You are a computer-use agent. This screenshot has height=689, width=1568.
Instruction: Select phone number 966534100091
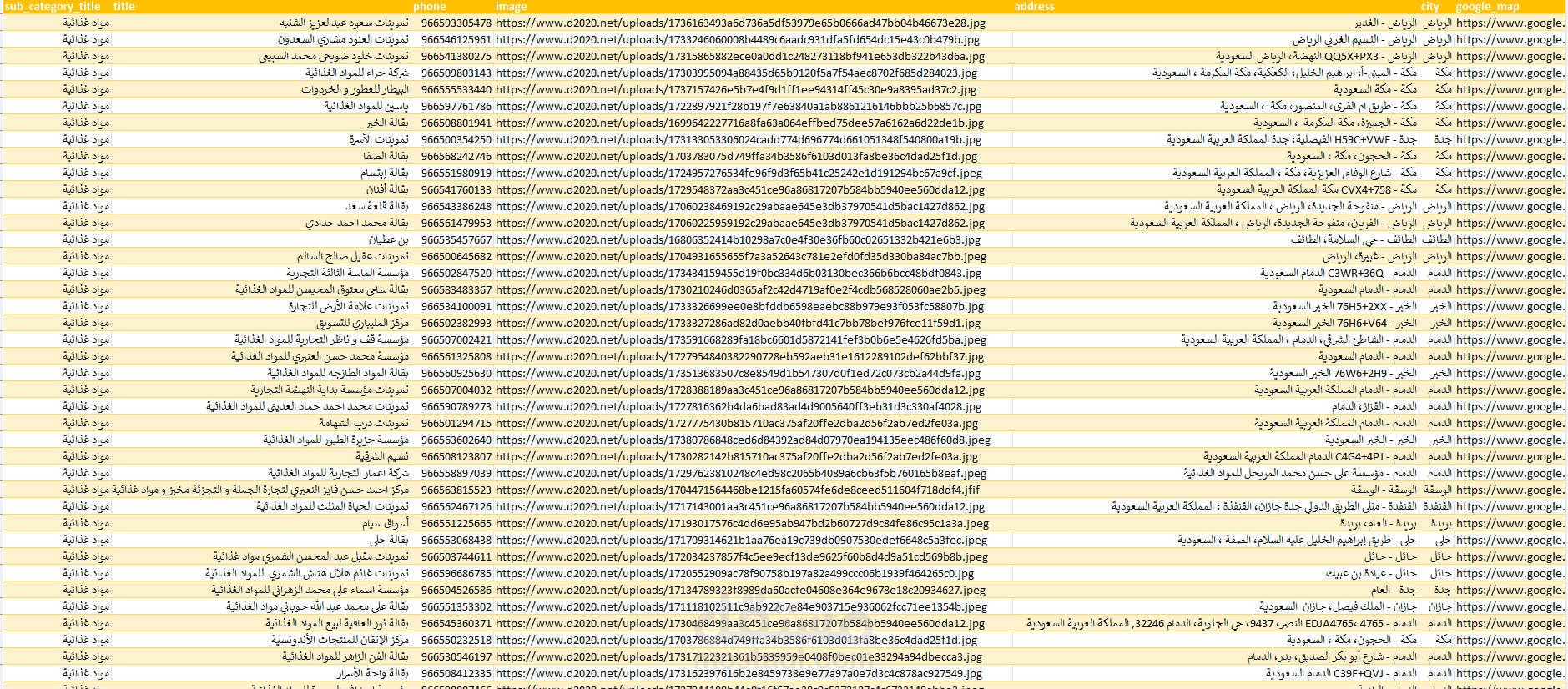click(456, 306)
